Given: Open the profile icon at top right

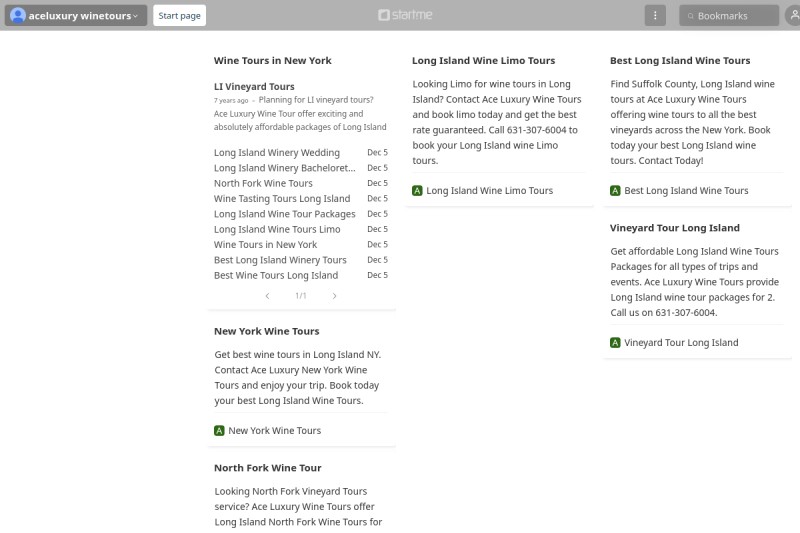Looking at the screenshot, I should tap(793, 15).
